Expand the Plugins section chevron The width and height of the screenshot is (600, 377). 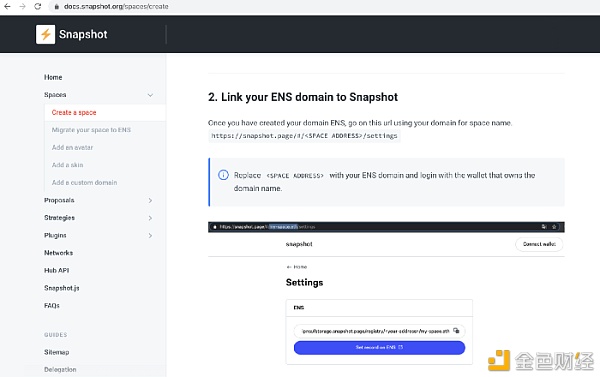[x=150, y=235]
